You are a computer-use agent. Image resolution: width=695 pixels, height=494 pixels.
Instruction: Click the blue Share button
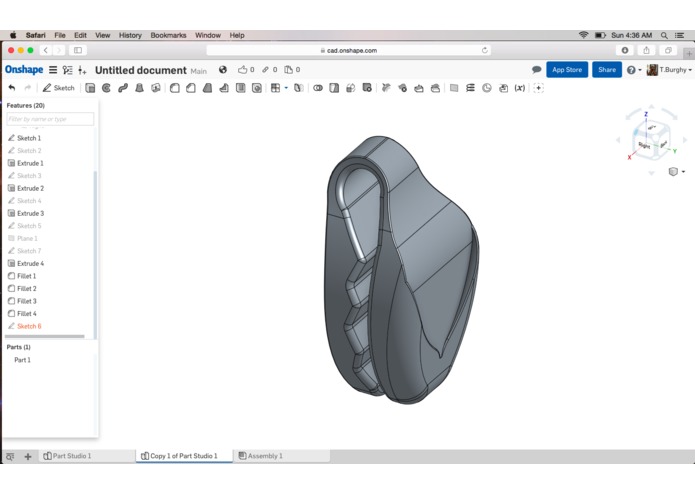(x=607, y=70)
